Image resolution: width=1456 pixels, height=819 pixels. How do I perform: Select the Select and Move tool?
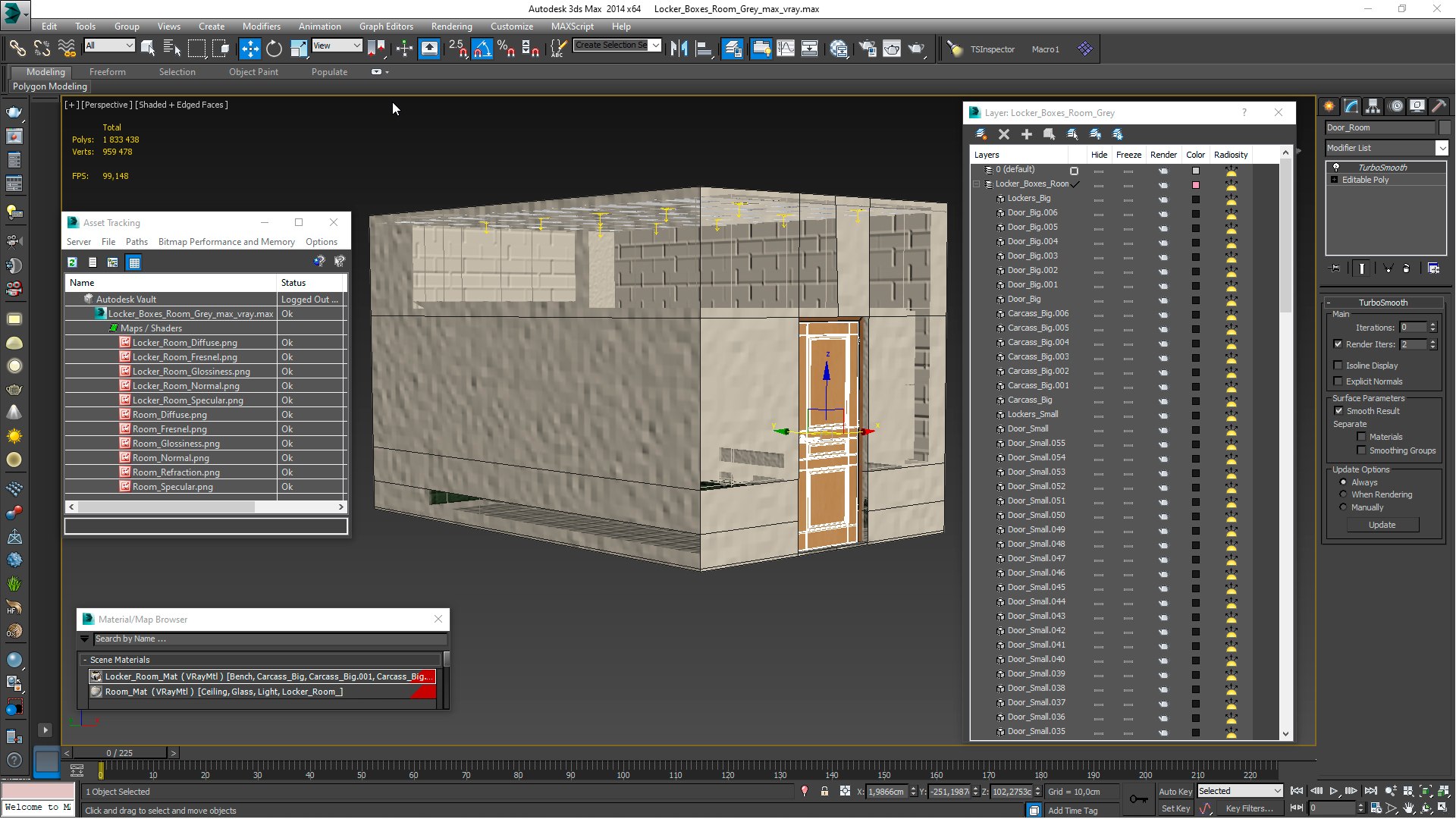(249, 49)
